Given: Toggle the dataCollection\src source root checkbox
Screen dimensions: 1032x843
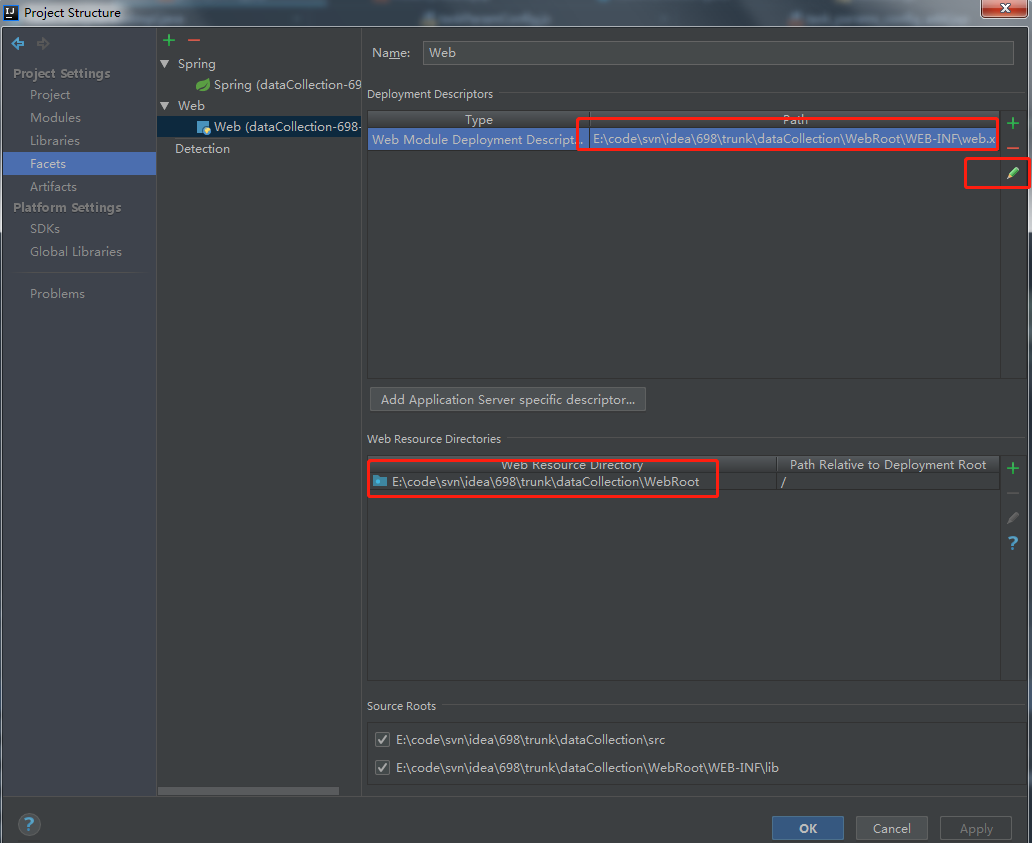Looking at the screenshot, I should coord(382,740).
